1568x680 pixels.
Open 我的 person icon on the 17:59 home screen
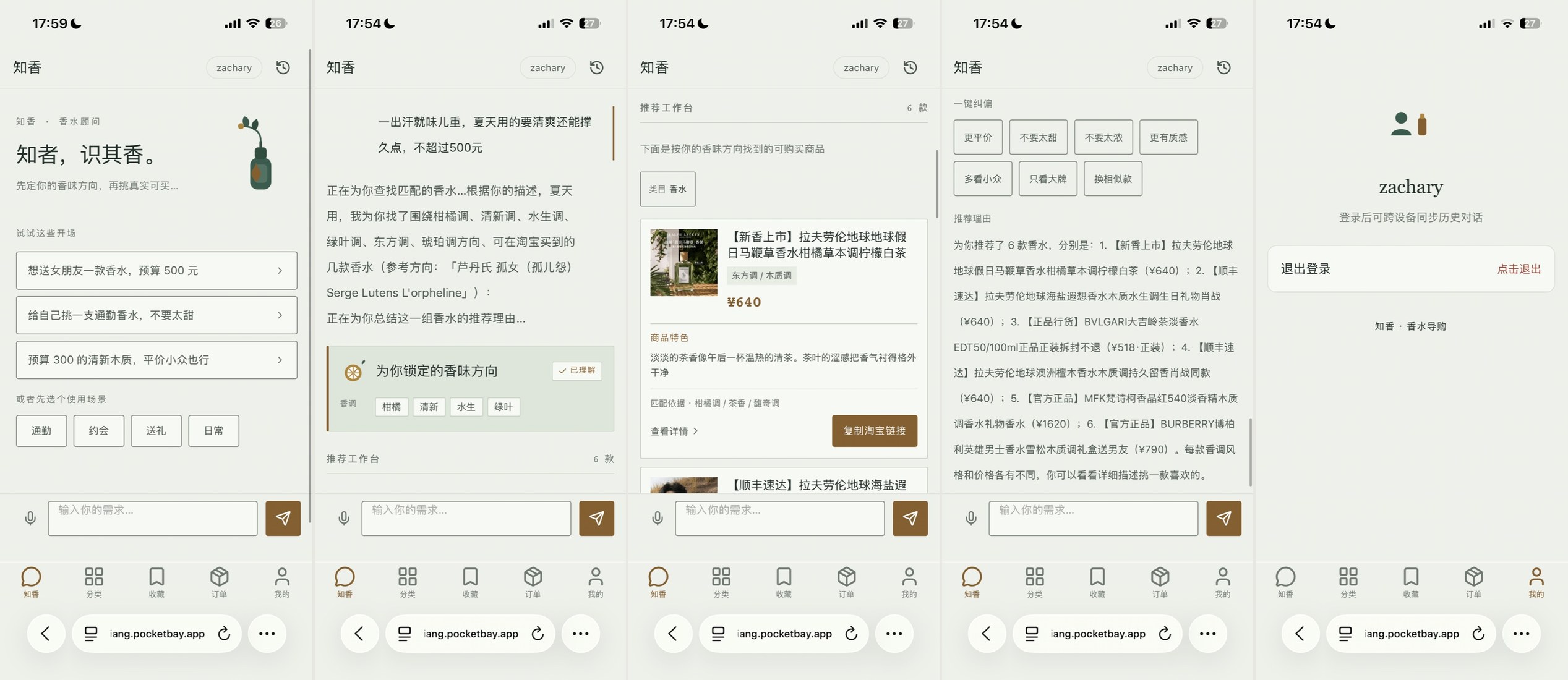tap(282, 577)
